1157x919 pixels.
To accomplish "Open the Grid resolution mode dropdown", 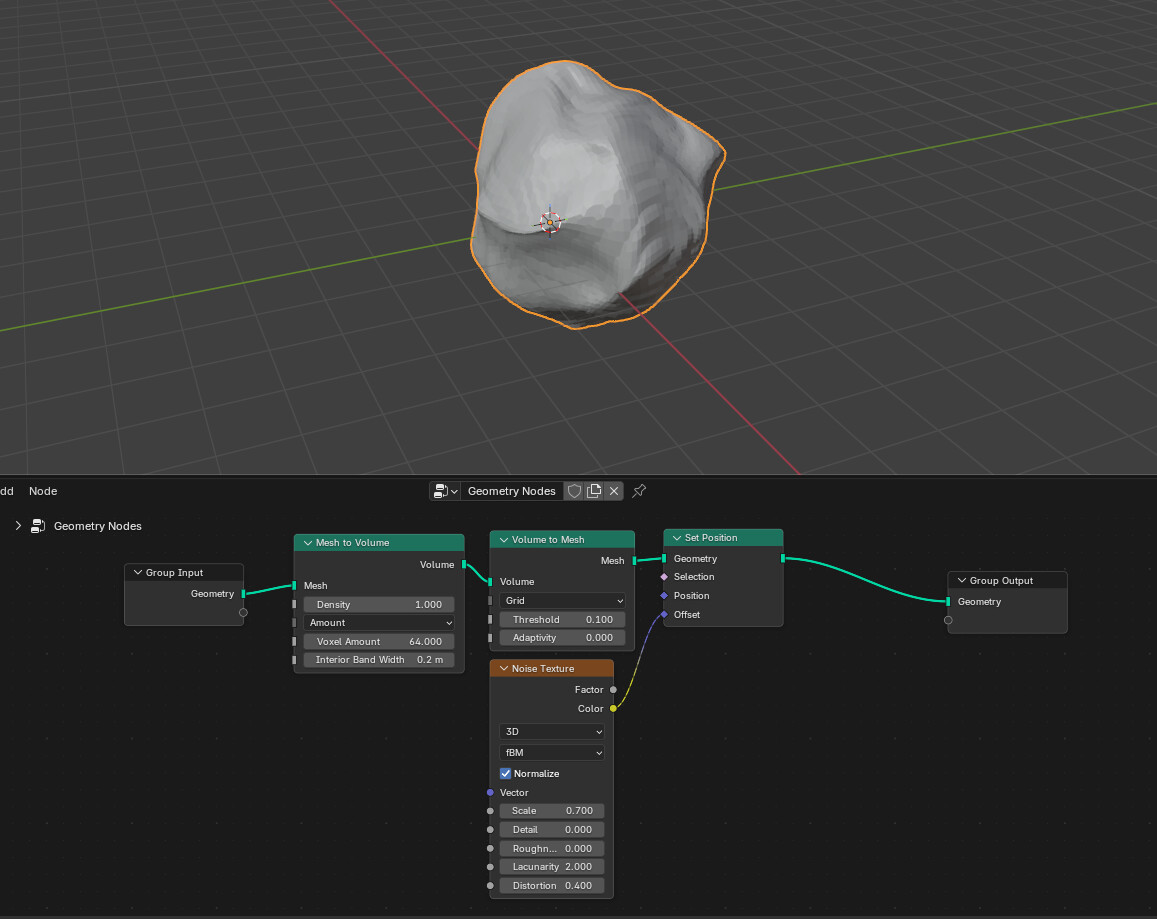I will click(x=562, y=601).
